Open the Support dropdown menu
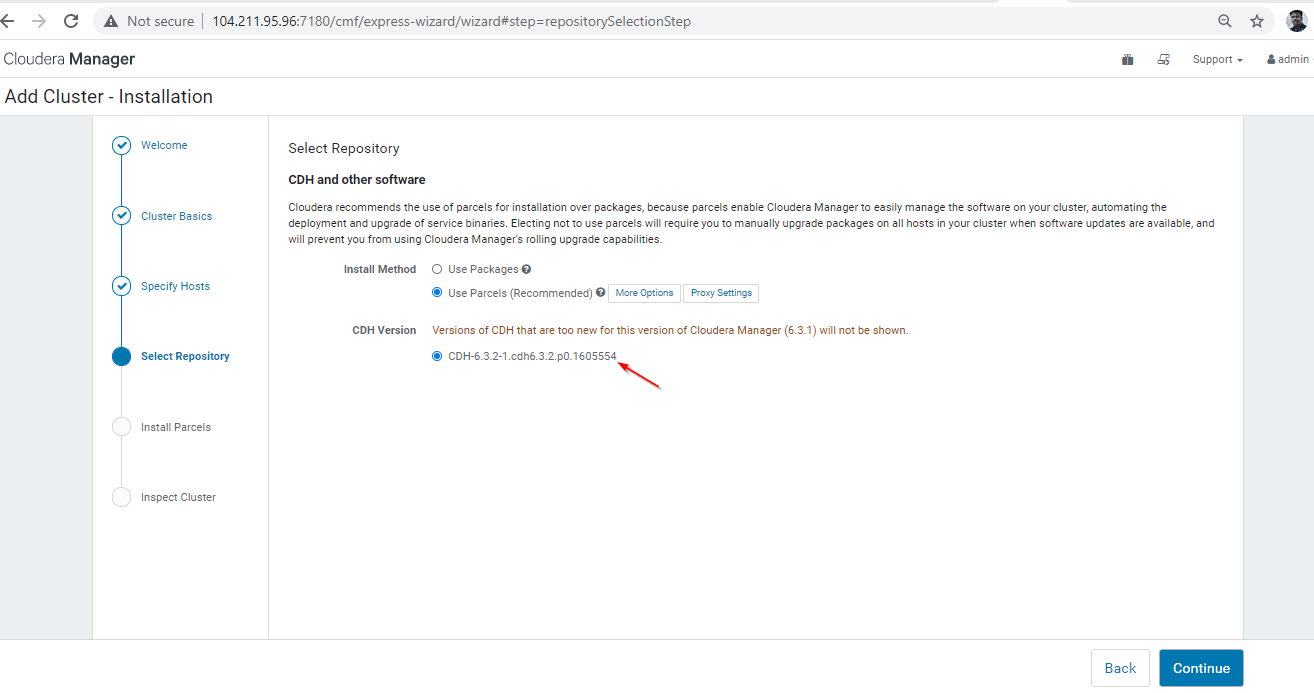 1217,59
